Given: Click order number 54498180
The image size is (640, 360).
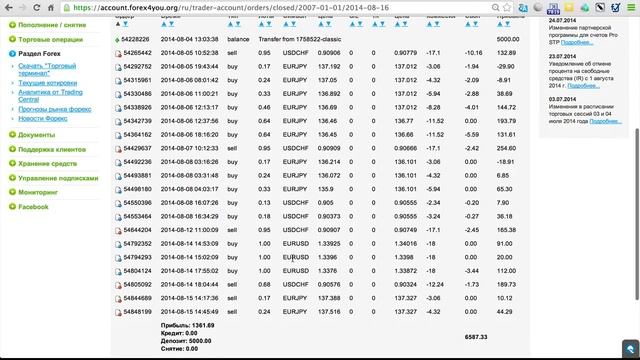Looking at the screenshot, I should point(138,189).
